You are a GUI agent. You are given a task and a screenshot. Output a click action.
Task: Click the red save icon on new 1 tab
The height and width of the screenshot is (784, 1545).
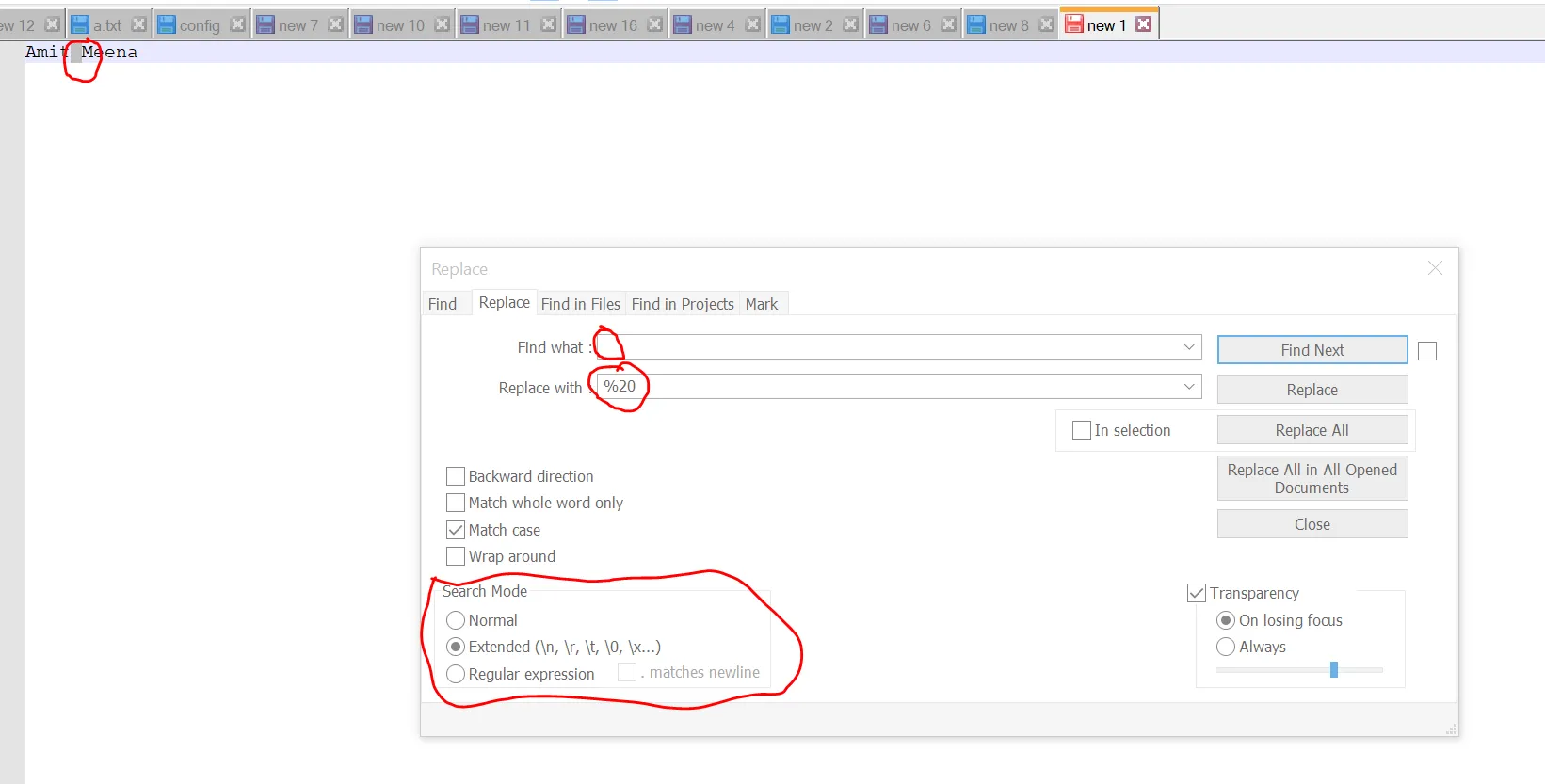[x=1074, y=24]
